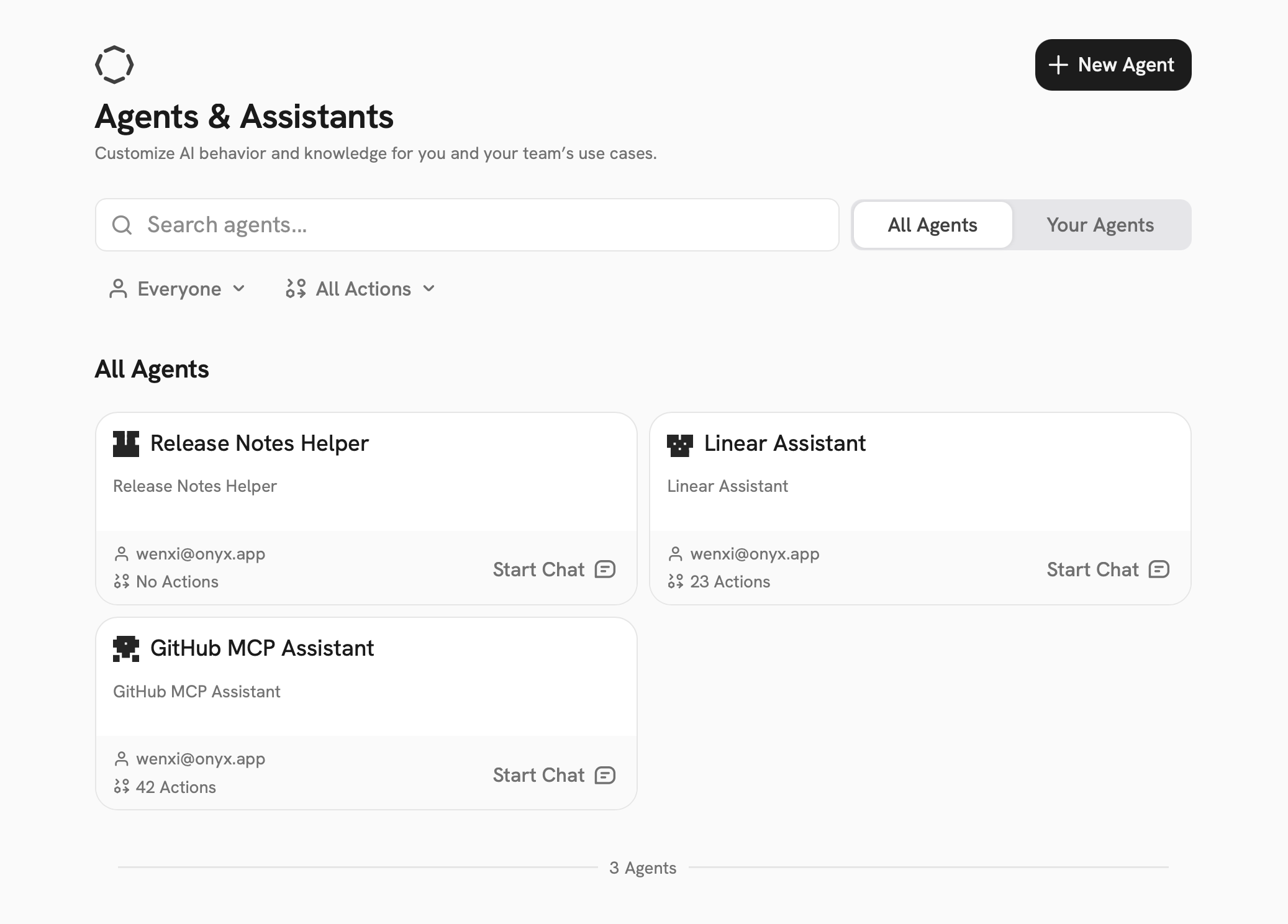This screenshot has width=1288, height=924.
Task: Open the Release Notes Helper card title
Action: pyautogui.click(x=259, y=443)
